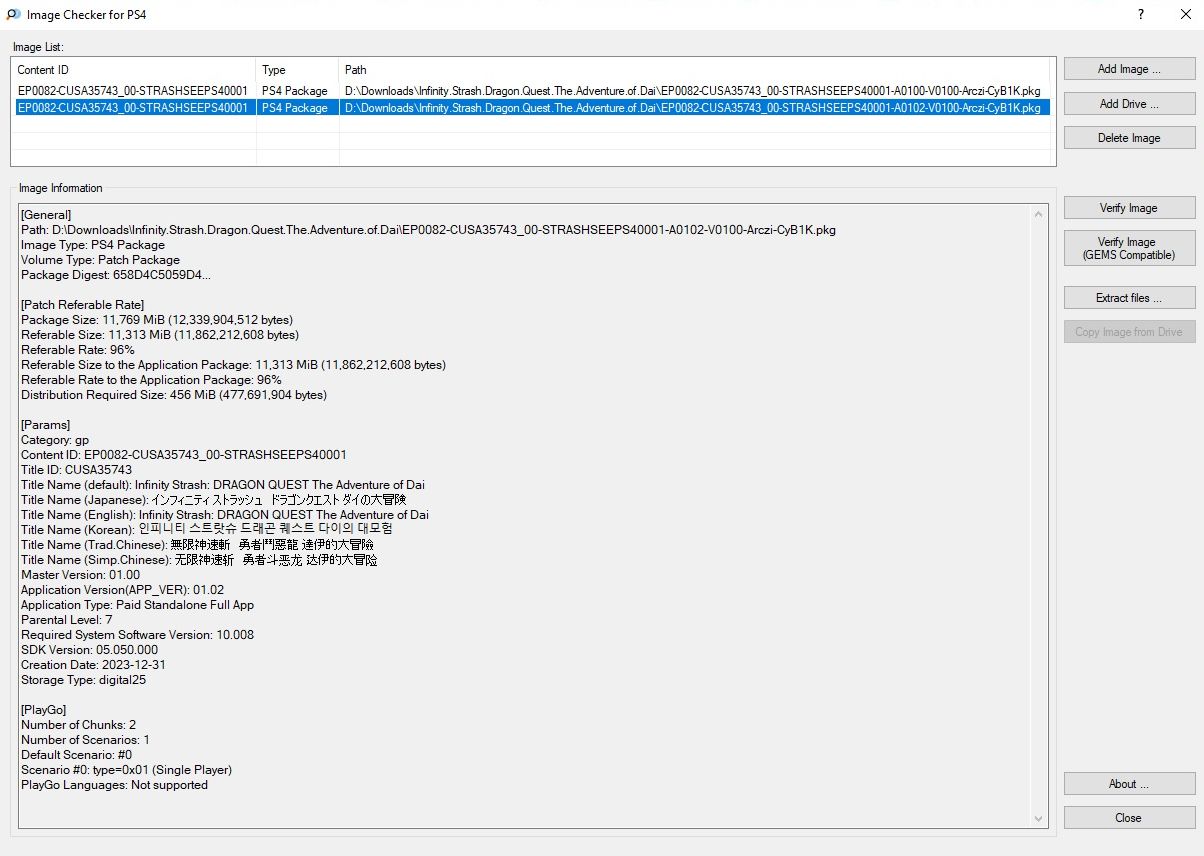Close the window using the title bar X

coord(1185,15)
